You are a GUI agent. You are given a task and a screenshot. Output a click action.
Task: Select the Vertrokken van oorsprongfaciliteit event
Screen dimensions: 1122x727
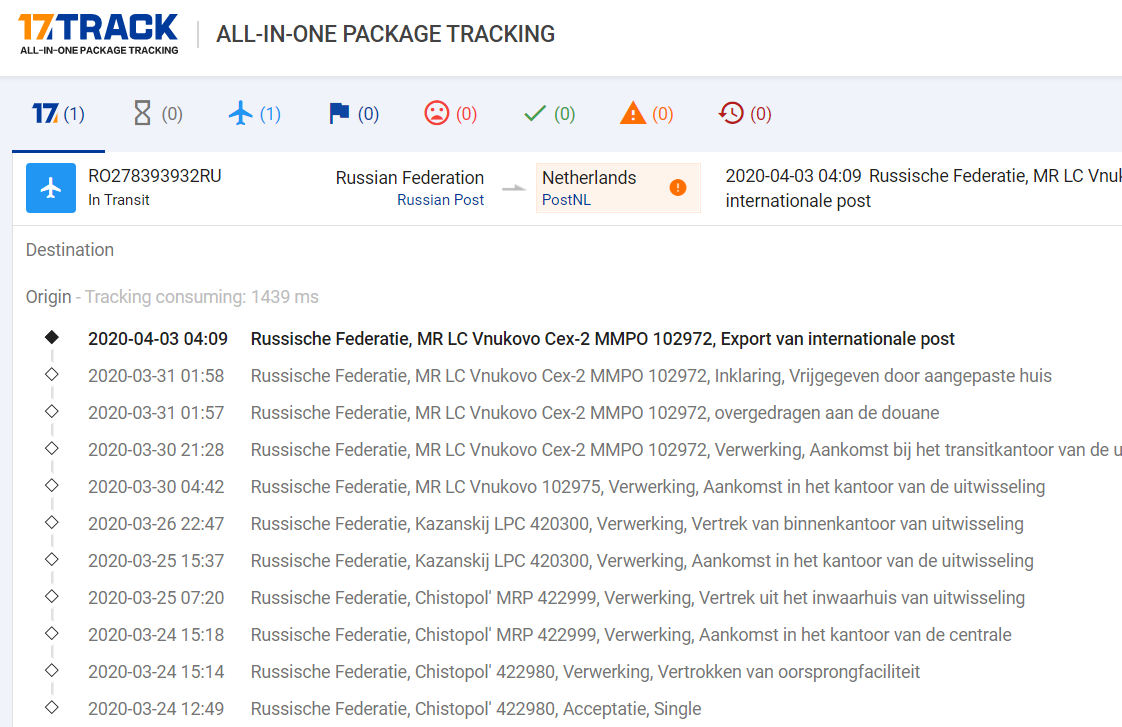(x=585, y=673)
